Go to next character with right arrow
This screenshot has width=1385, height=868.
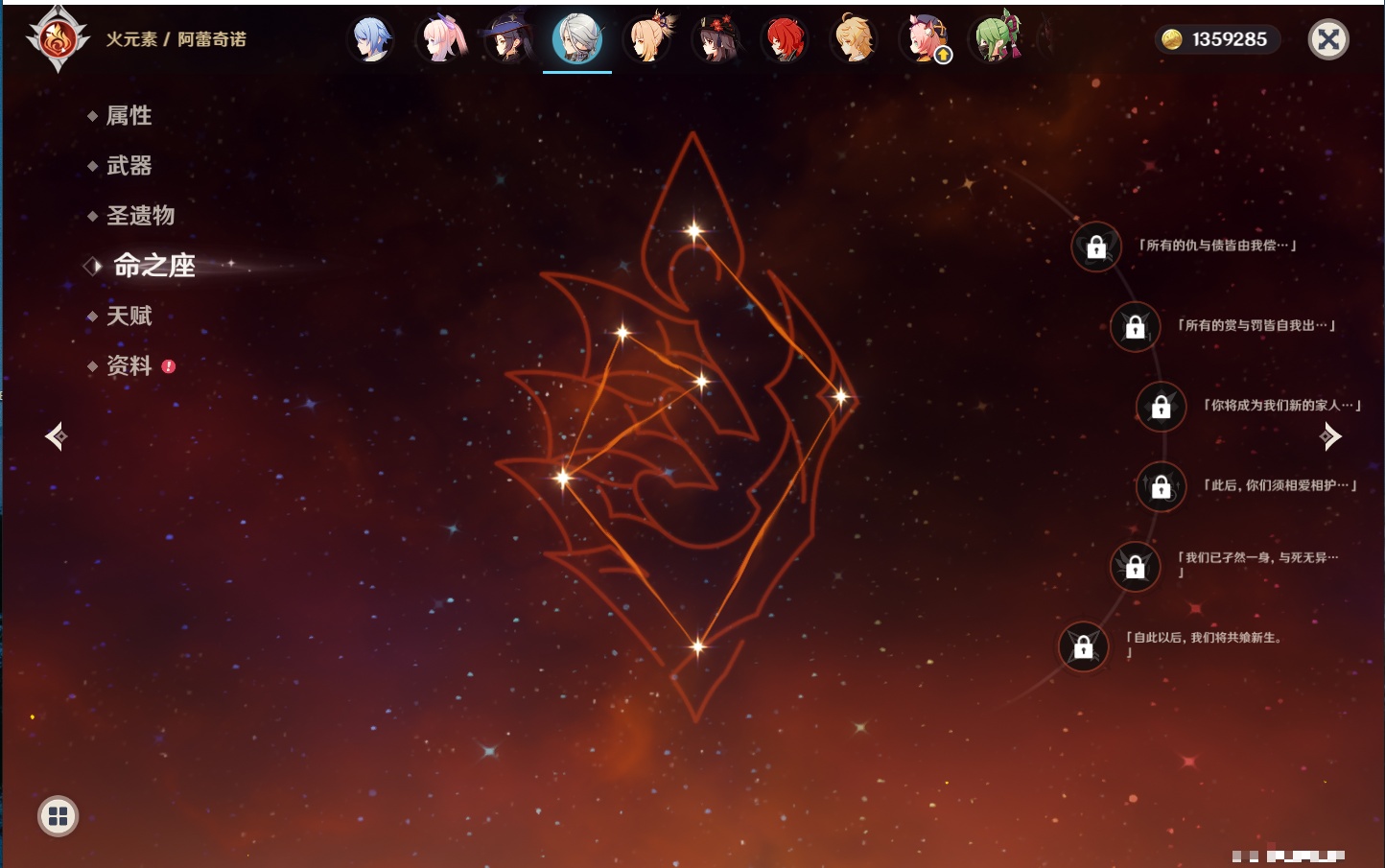[1330, 436]
